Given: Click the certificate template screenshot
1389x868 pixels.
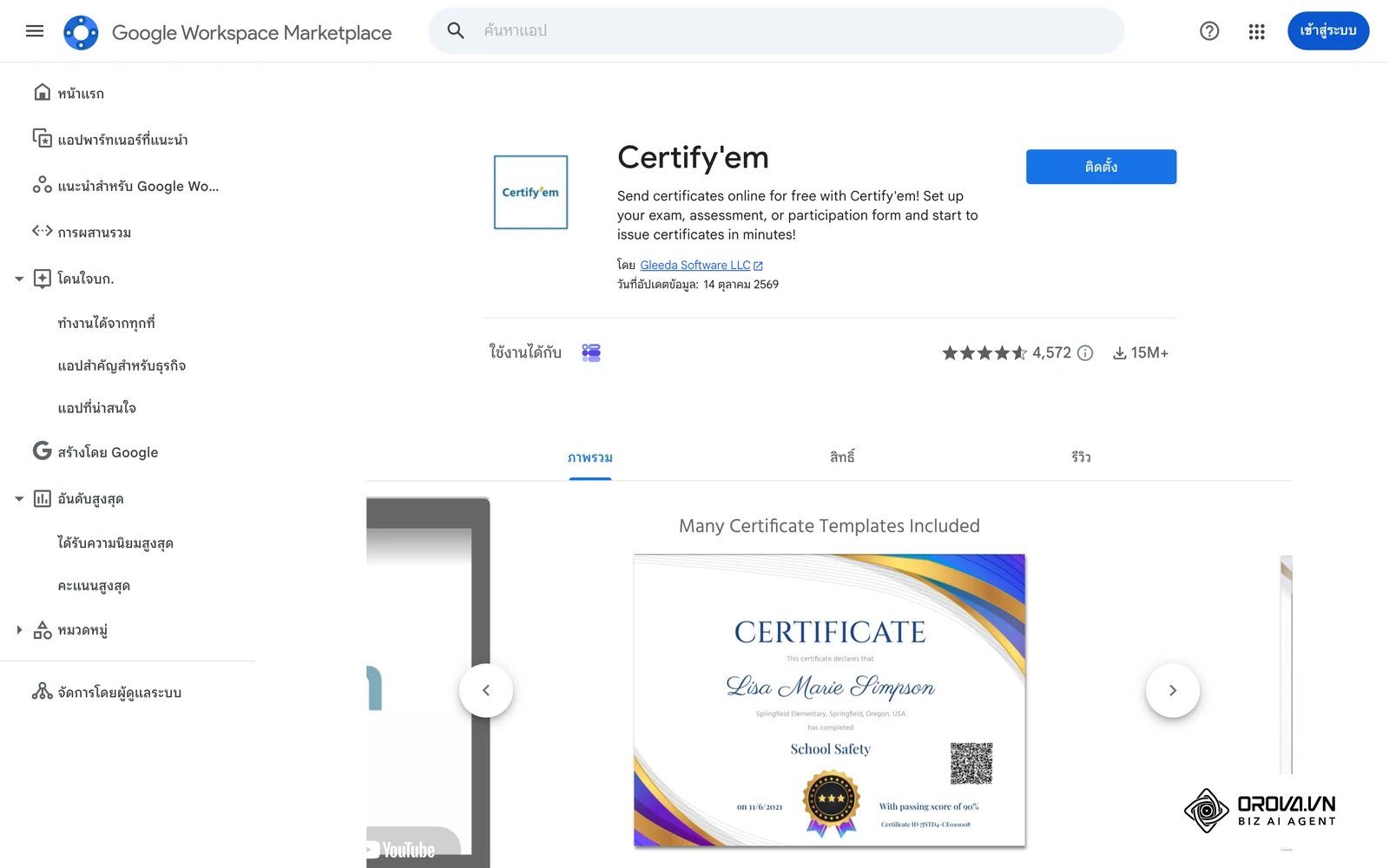Looking at the screenshot, I should (x=830, y=700).
